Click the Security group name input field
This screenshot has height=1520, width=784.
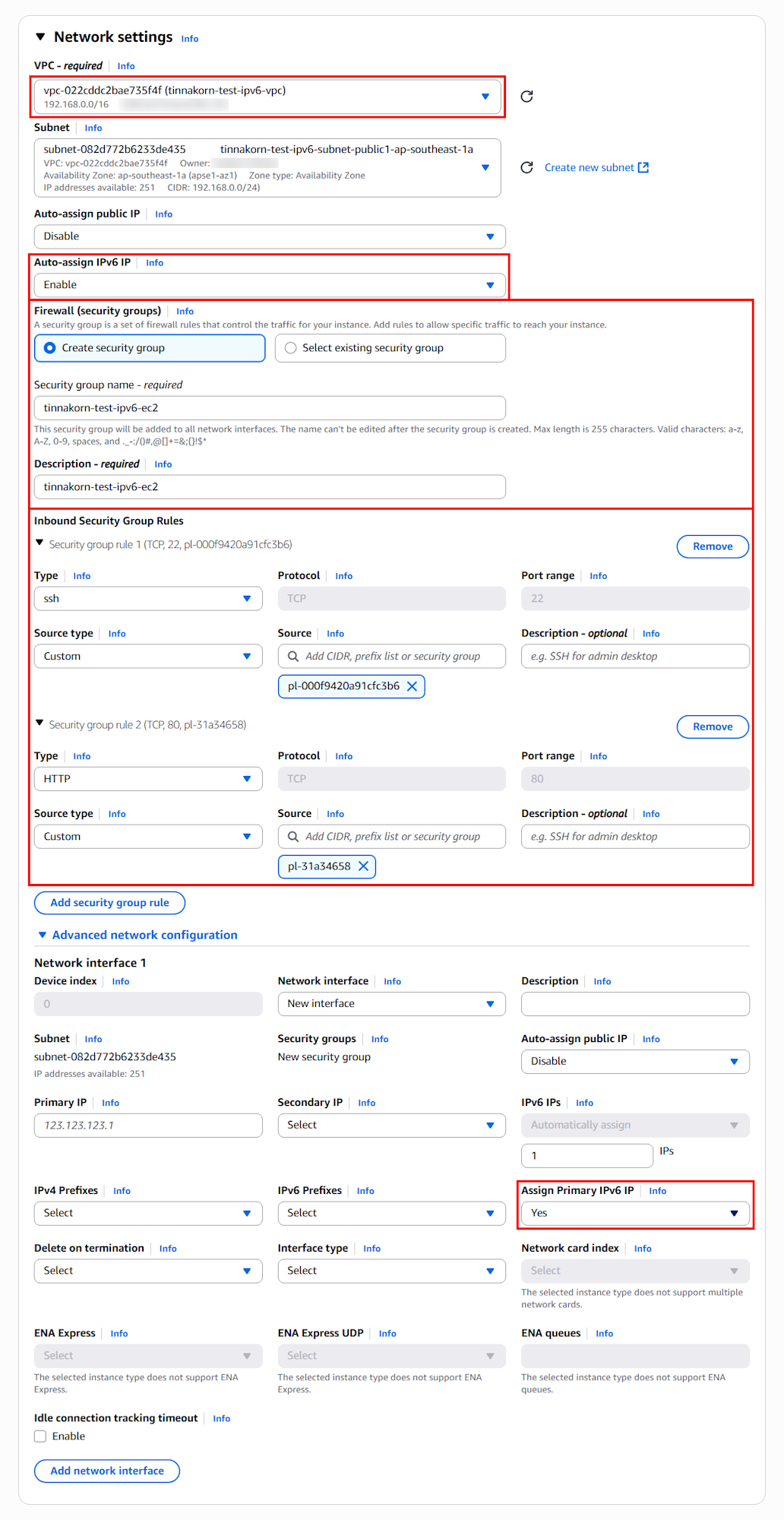(x=270, y=408)
